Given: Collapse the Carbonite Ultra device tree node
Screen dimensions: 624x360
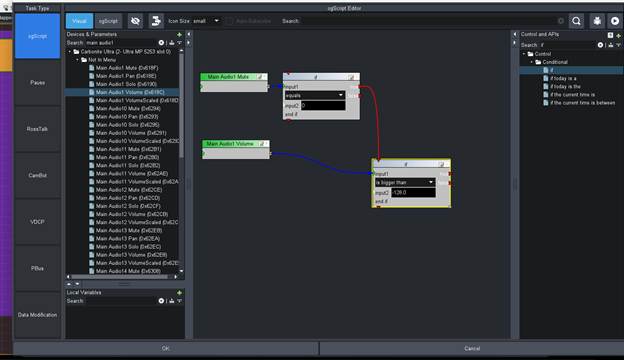Looking at the screenshot, I should point(70,52).
